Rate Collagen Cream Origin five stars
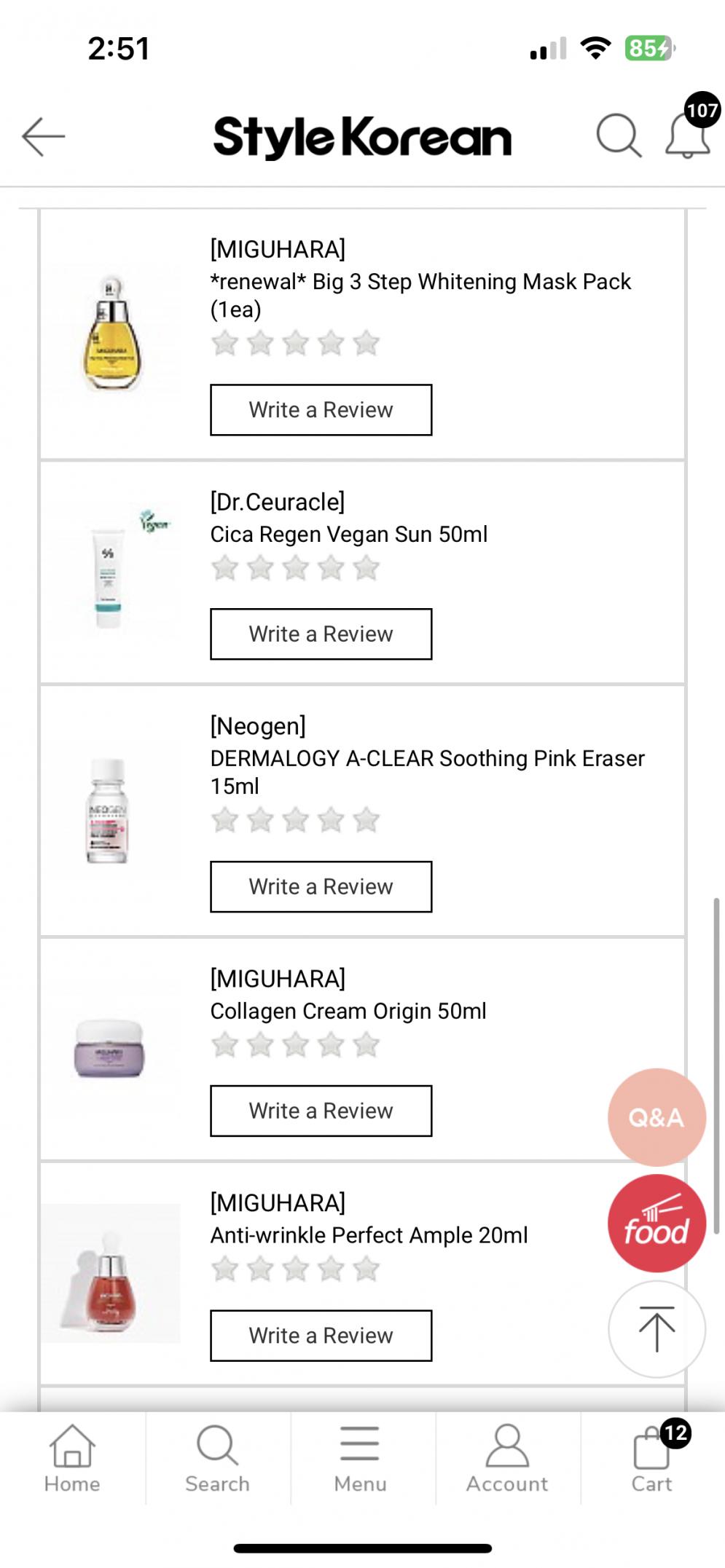The image size is (725, 1568). [x=367, y=1045]
